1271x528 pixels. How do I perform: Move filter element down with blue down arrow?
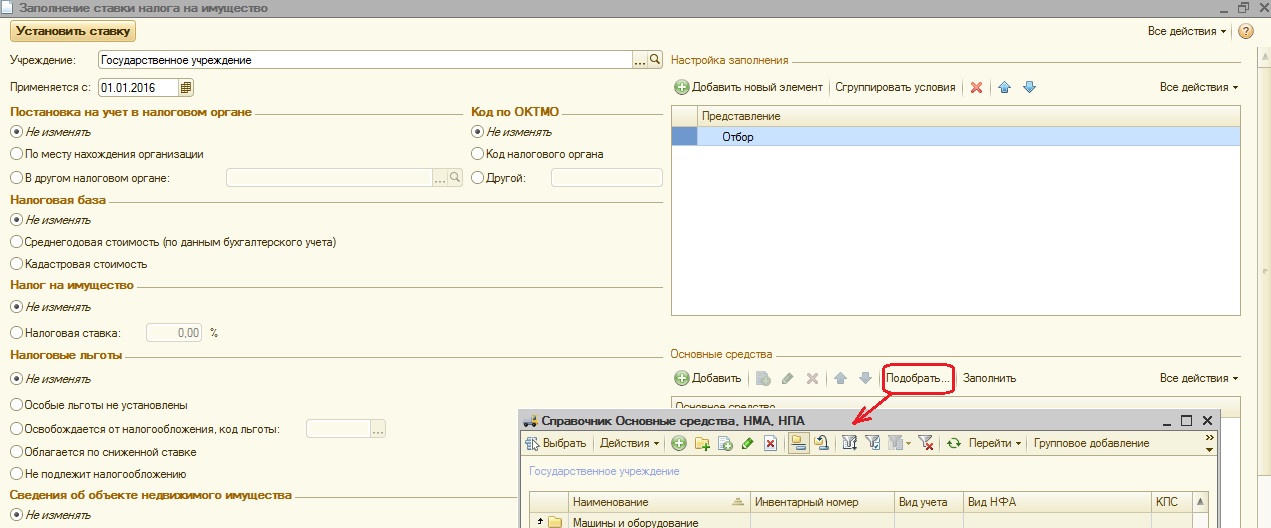tap(1029, 87)
